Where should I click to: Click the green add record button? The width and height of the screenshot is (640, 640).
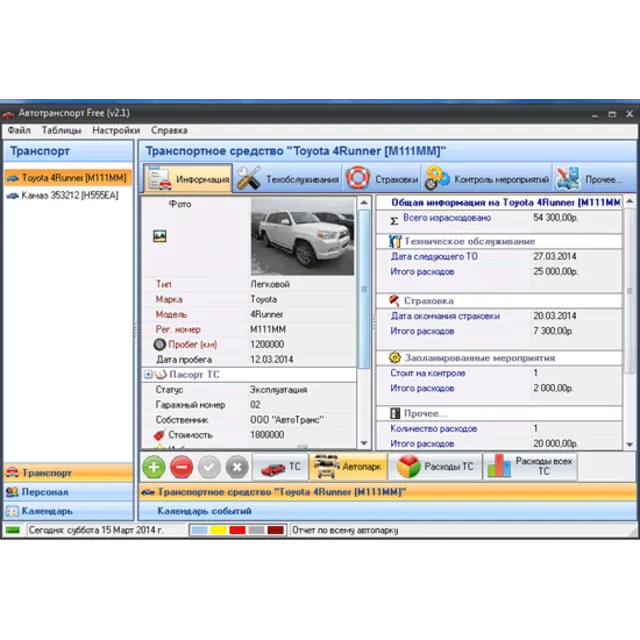(154, 467)
